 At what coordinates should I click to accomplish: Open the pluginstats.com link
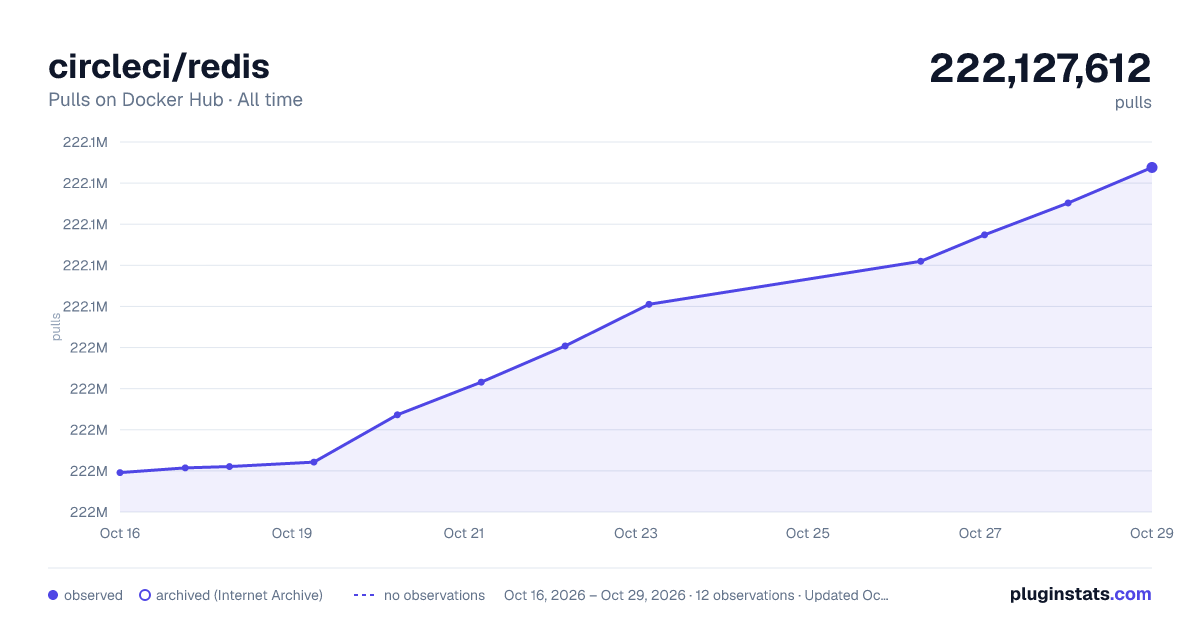pyautogui.click(x=1080, y=594)
